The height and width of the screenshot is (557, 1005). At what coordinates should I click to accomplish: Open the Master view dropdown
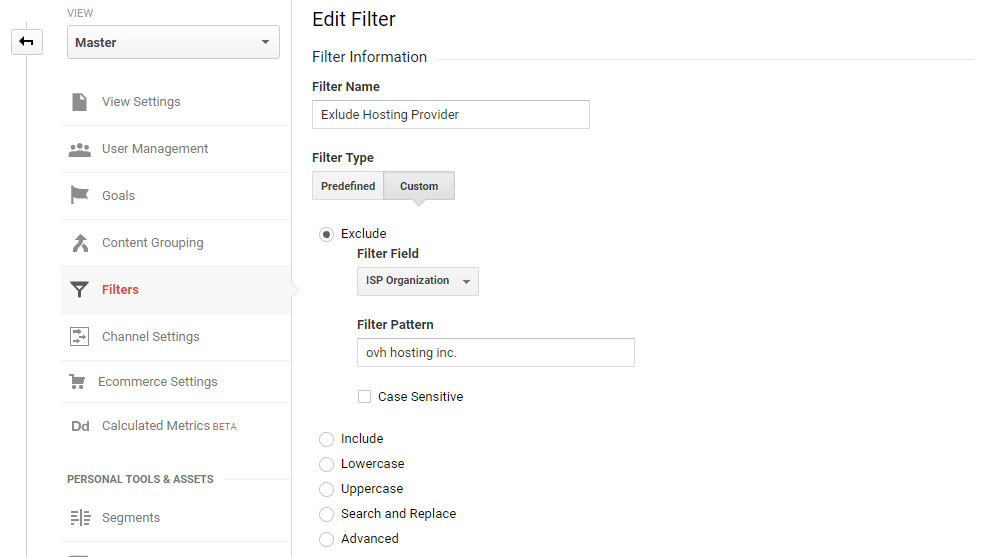(173, 42)
